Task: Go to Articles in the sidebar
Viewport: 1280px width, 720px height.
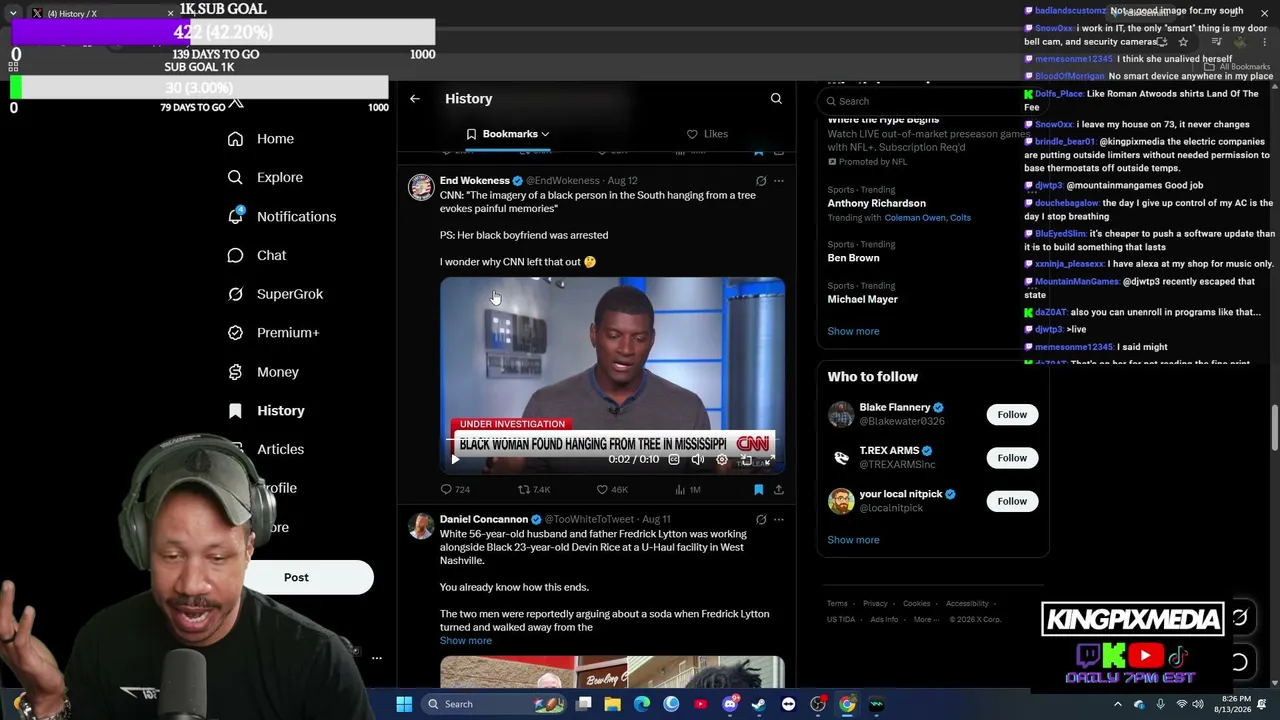Action: coord(280,450)
